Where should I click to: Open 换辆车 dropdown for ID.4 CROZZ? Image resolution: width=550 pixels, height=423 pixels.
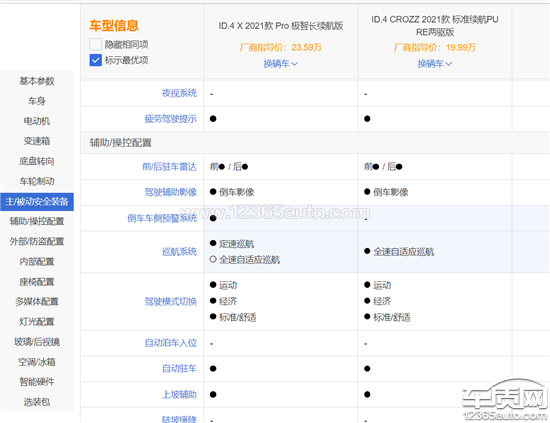point(435,63)
